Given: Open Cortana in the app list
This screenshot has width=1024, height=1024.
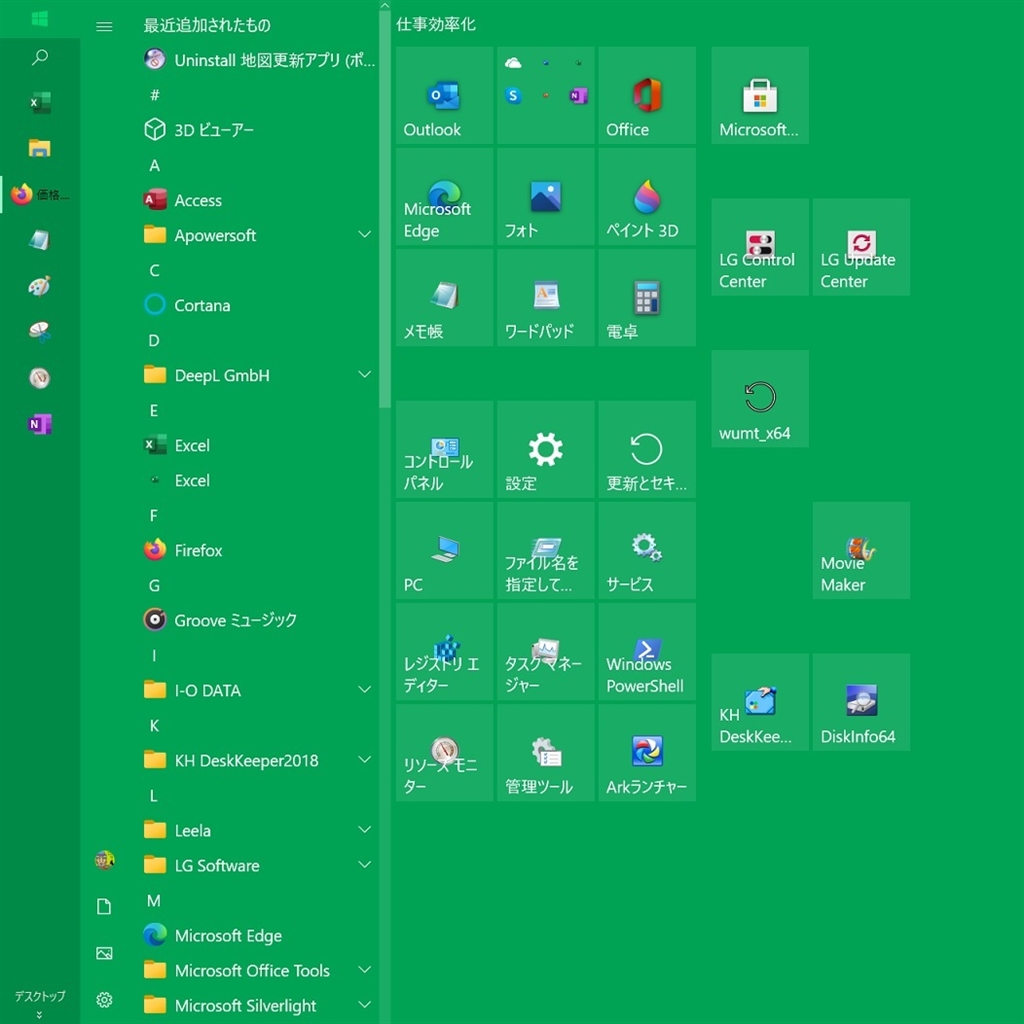Looking at the screenshot, I should [x=258, y=305].
